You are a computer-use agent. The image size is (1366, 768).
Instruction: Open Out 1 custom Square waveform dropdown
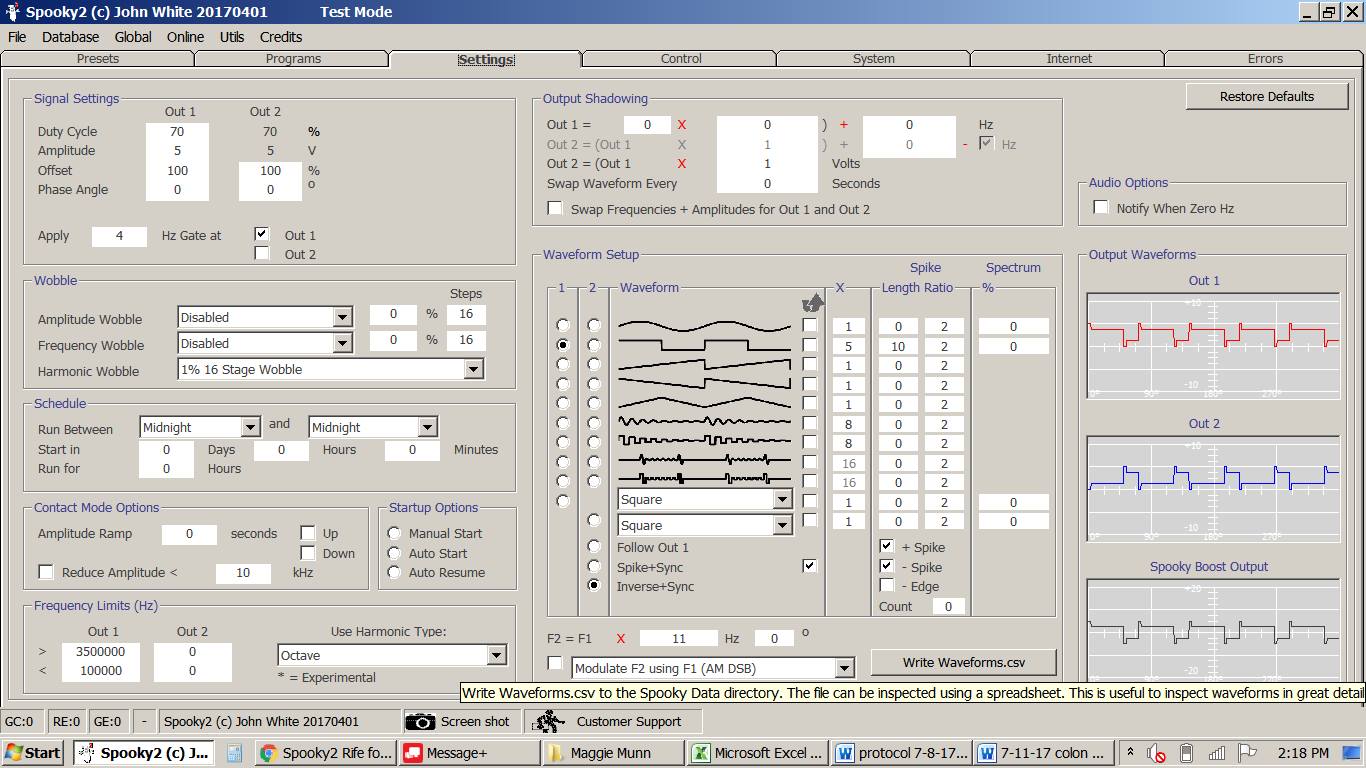point(782,499)
